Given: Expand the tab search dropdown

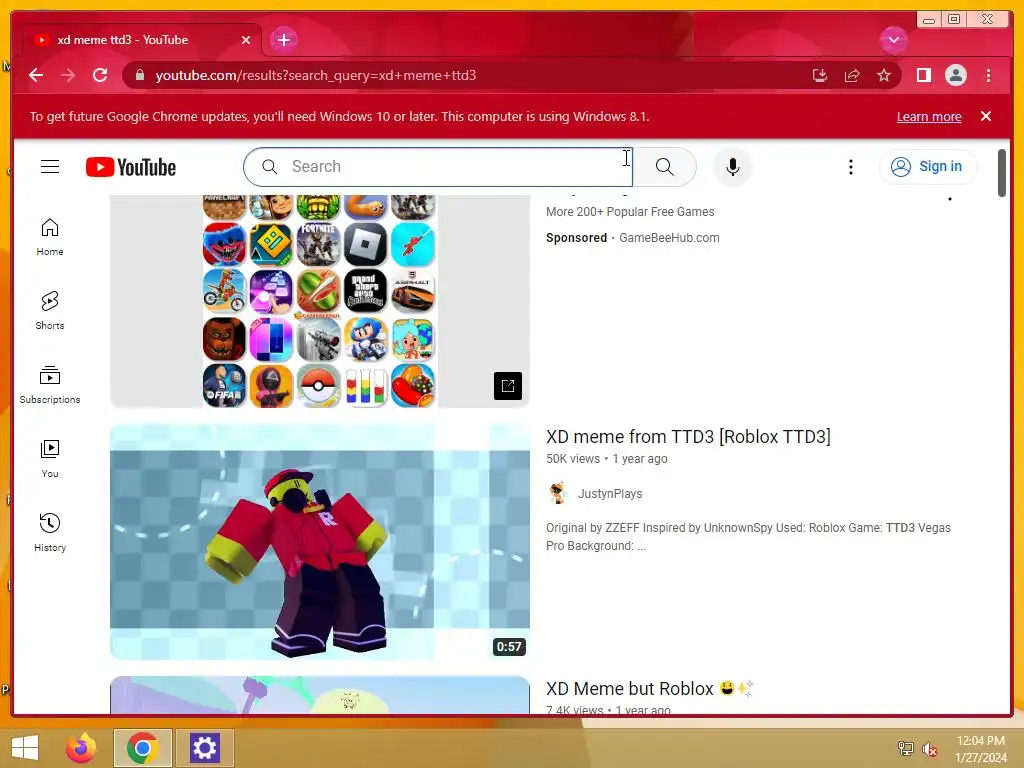Looking at the screenshot, I should (893, 40).
